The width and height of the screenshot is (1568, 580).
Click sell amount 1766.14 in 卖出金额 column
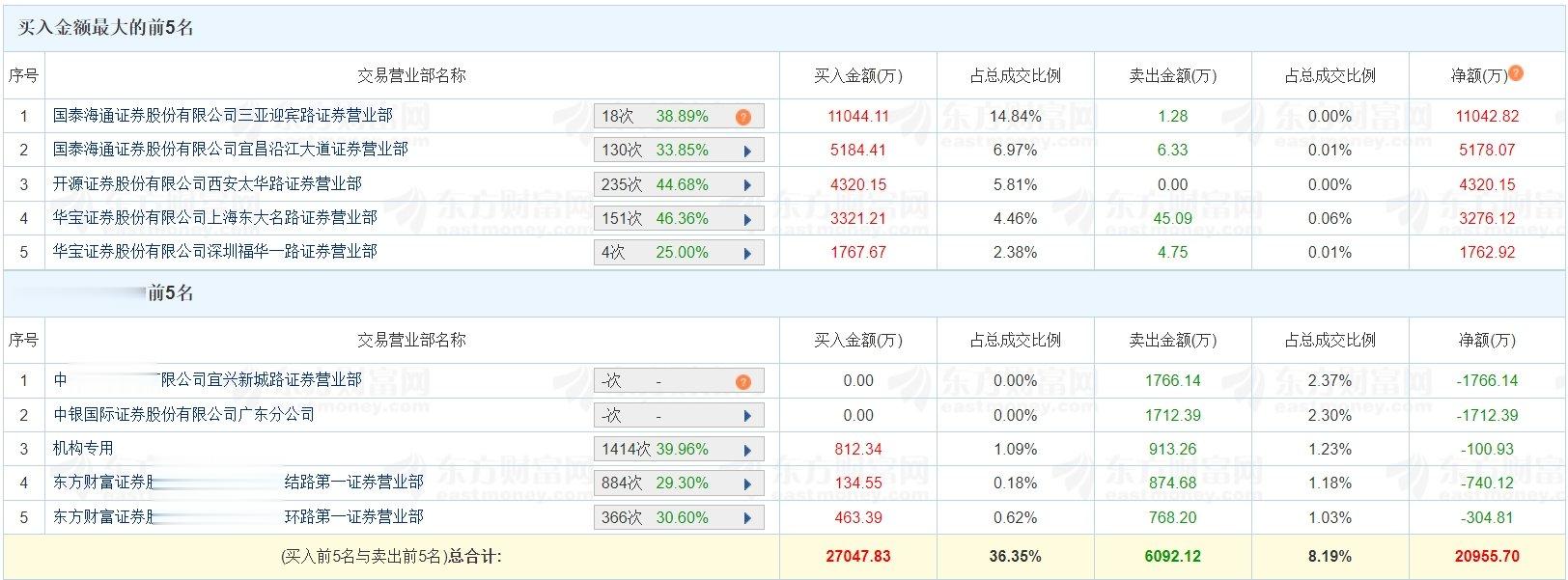(x=1173, y=380)
